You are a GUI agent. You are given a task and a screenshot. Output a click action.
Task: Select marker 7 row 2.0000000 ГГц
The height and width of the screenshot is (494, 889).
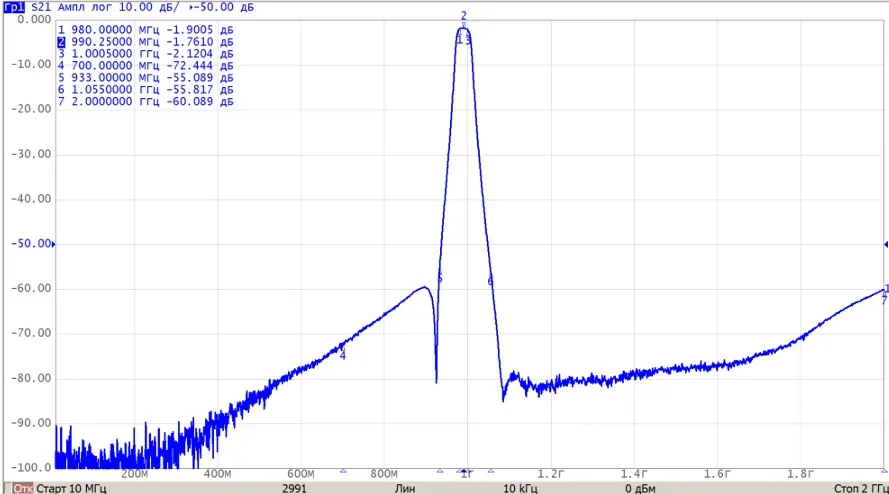coord(146,102)
